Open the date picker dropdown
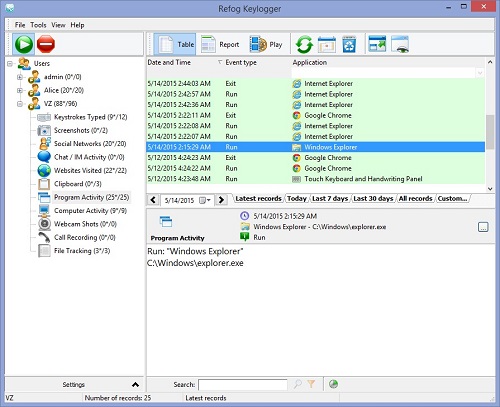This screenshot has height=407, width=500. pos(205,200)
